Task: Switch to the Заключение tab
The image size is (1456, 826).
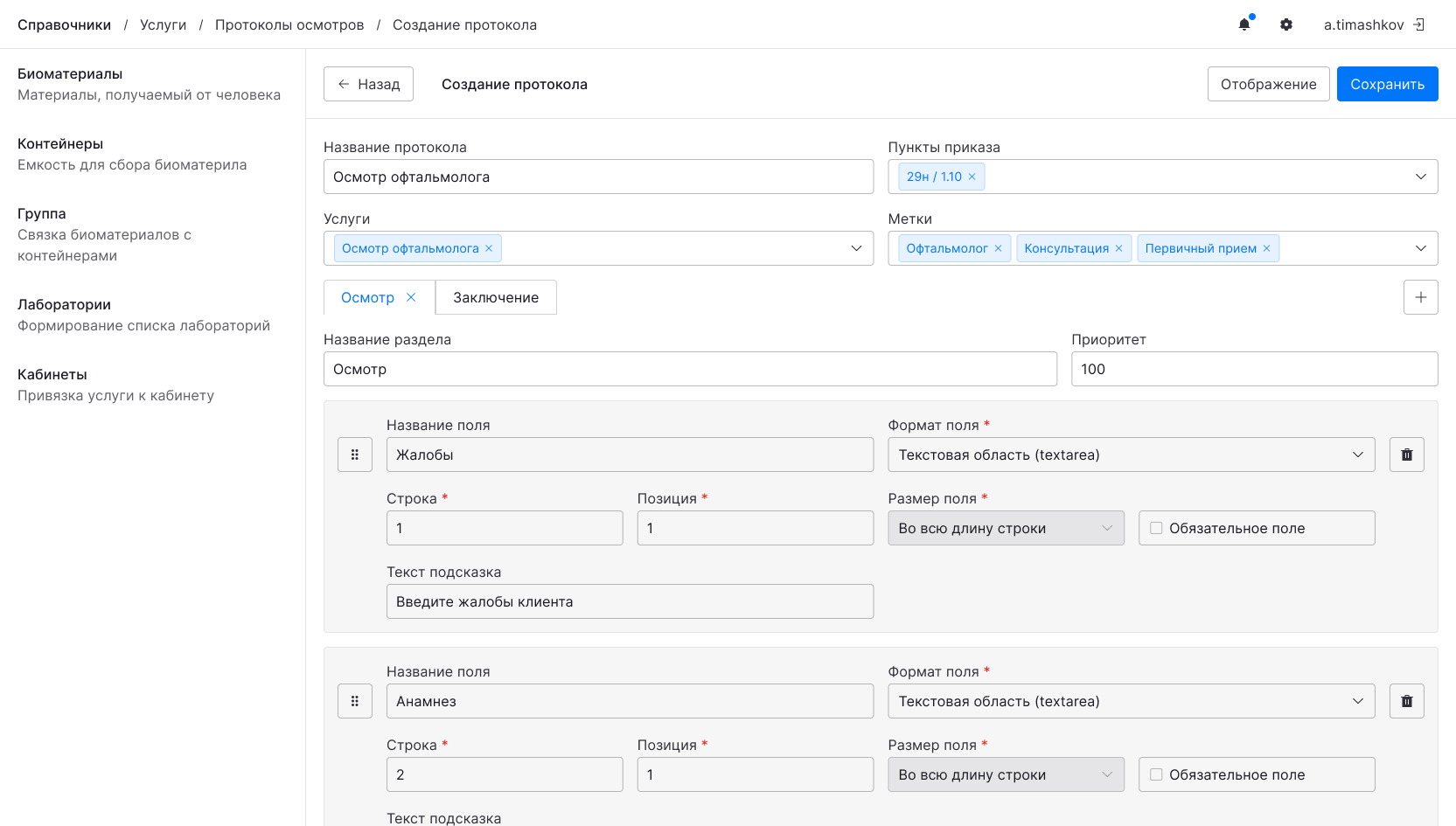Action: tap(496, 297)
